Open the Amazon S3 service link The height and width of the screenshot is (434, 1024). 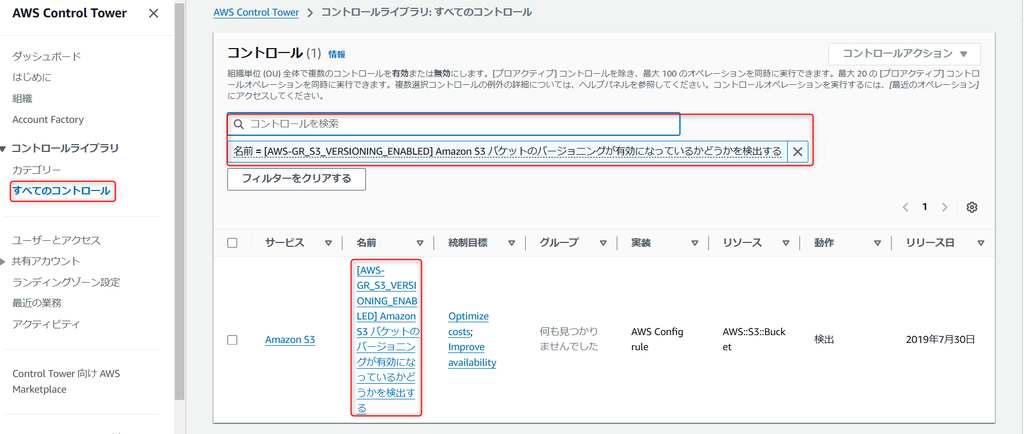pyautogui.click(x=290, y=340)
